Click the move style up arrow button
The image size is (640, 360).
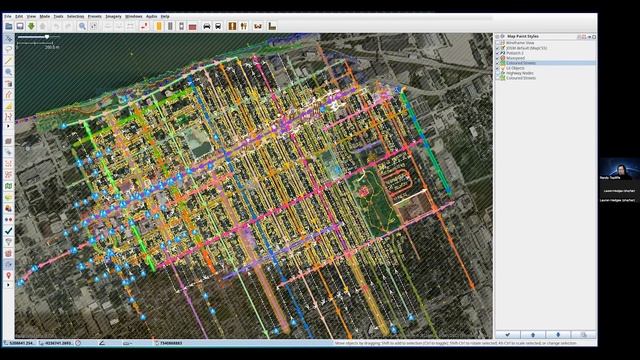tap(533, 335)
